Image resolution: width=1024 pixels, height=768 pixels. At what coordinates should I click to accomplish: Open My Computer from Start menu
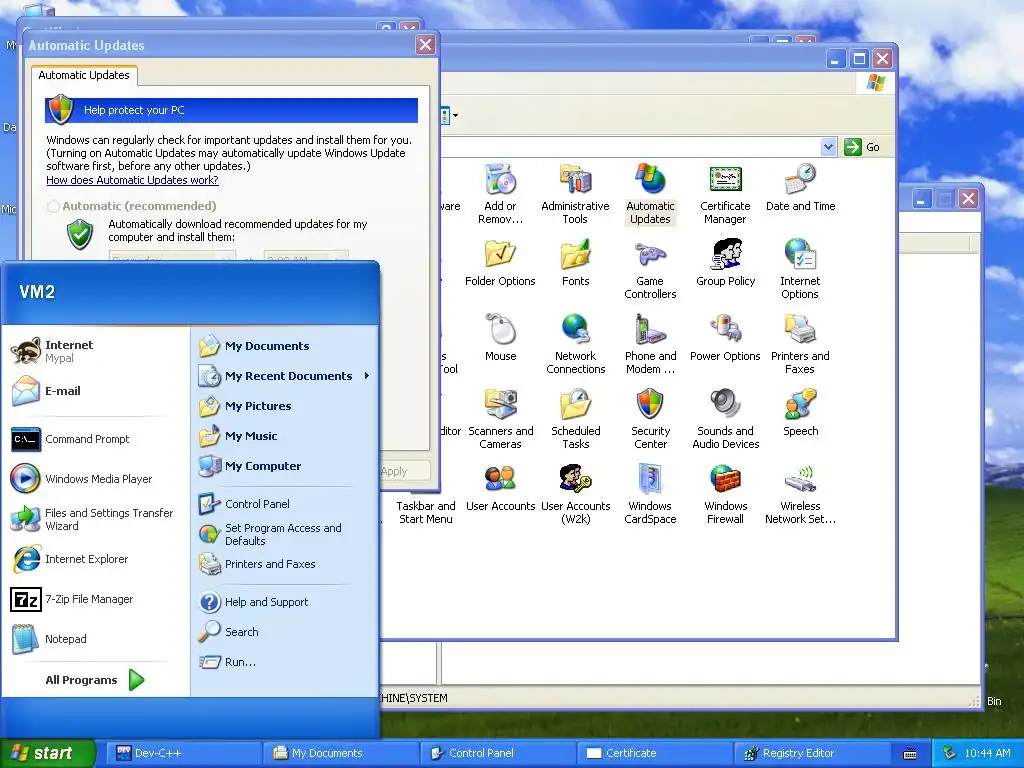tap(284, 466)
